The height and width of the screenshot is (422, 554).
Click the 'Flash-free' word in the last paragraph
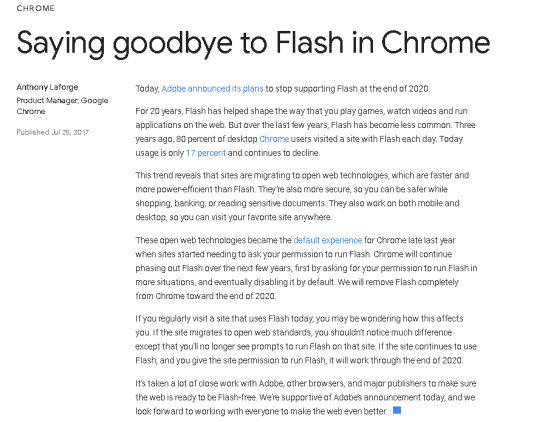(237, 397)
